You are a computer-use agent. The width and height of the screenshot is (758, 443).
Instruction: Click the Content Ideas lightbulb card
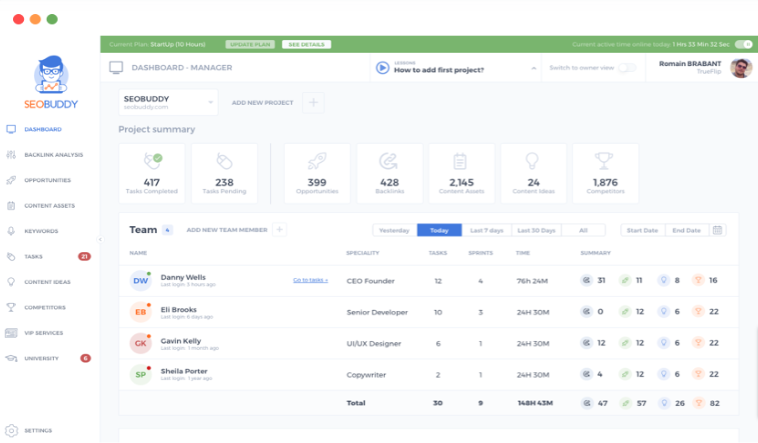pyautogui.click(x=533, y=172)
